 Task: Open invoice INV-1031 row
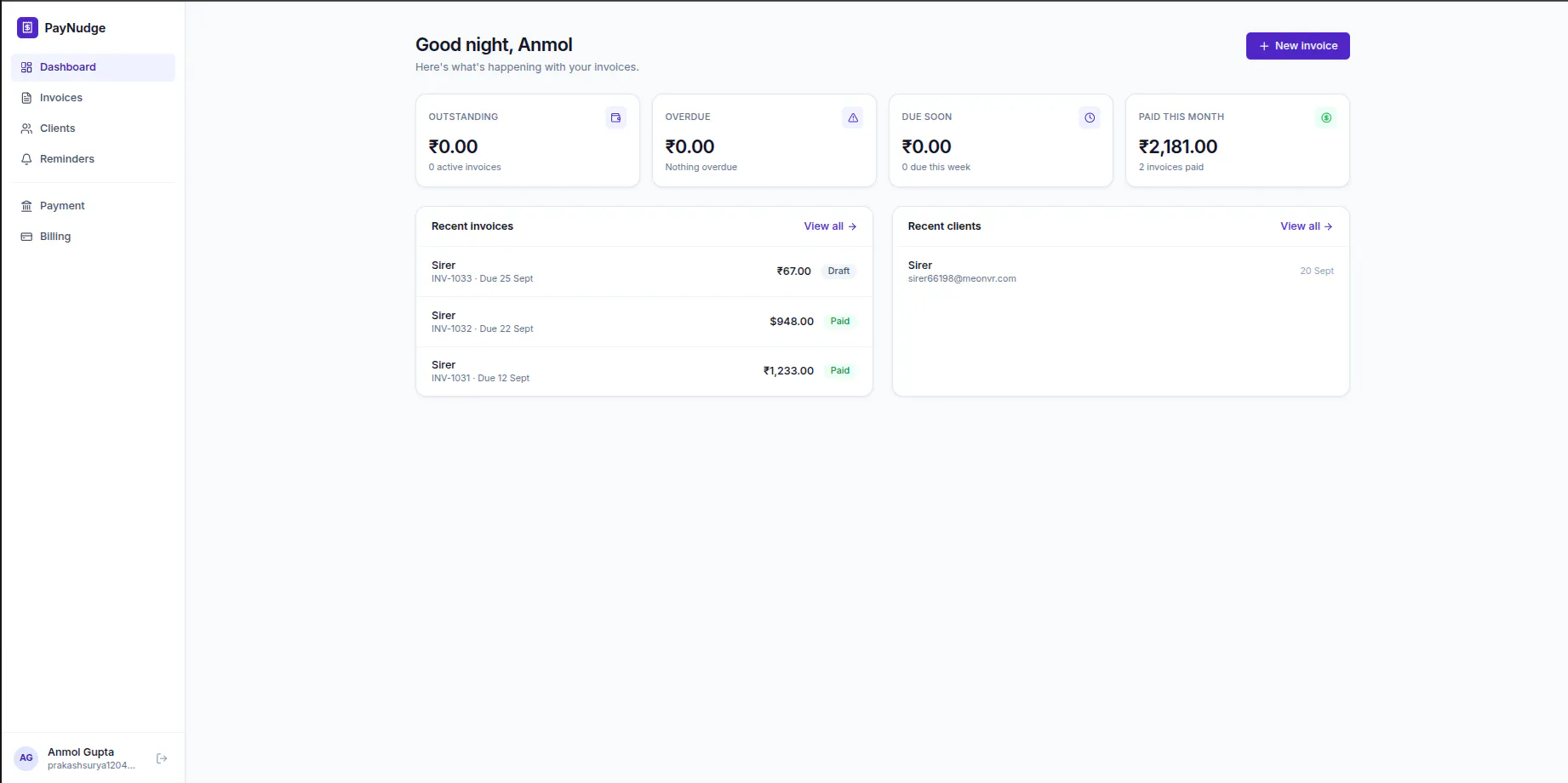[644, 371]
